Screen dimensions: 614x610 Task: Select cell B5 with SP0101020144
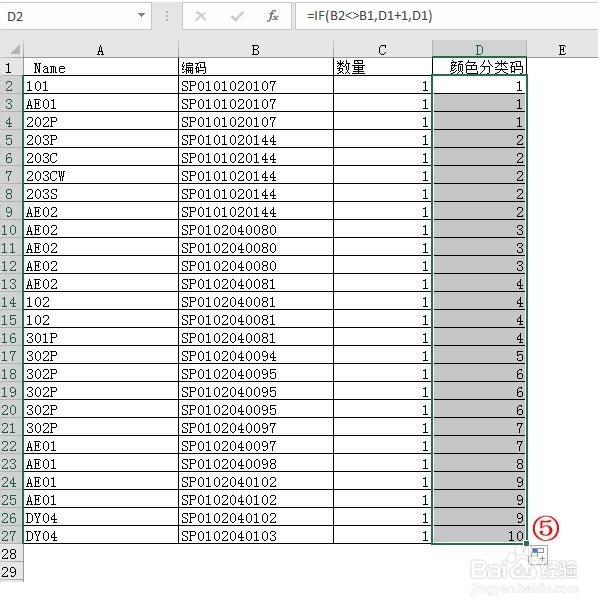[x=255, y=139]
